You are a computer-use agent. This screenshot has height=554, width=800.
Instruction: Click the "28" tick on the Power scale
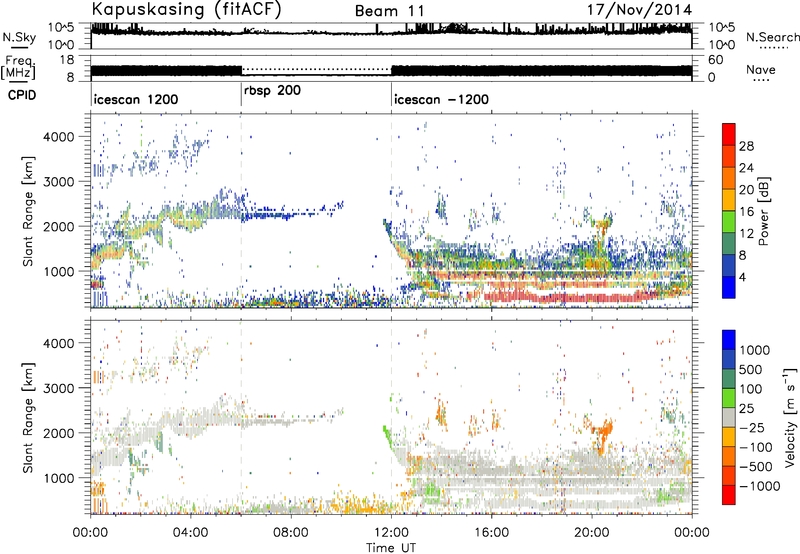point(746,146)
